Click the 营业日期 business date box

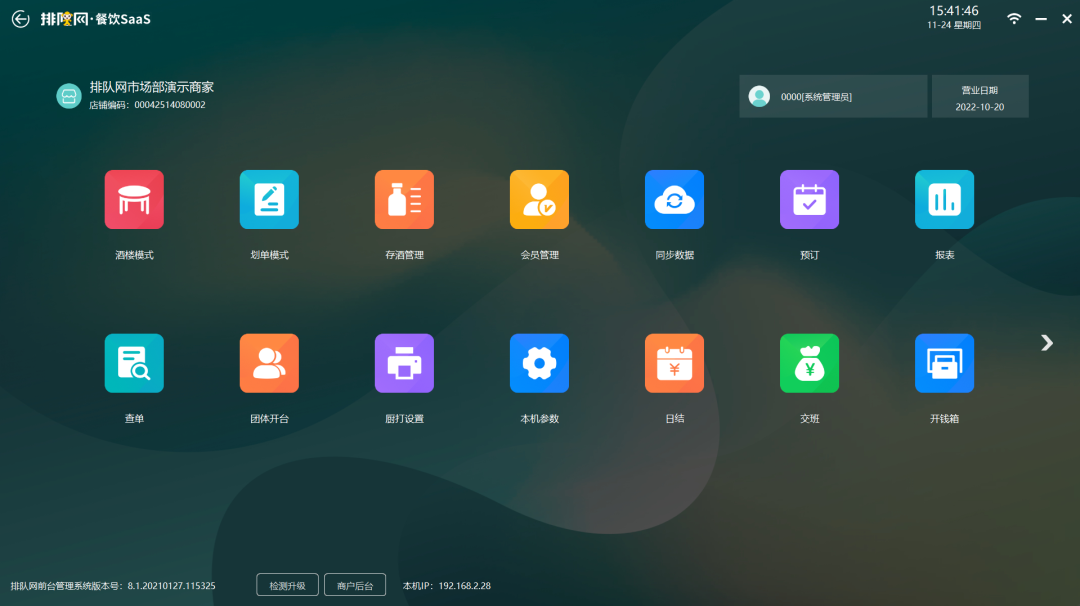click(979, 96)
